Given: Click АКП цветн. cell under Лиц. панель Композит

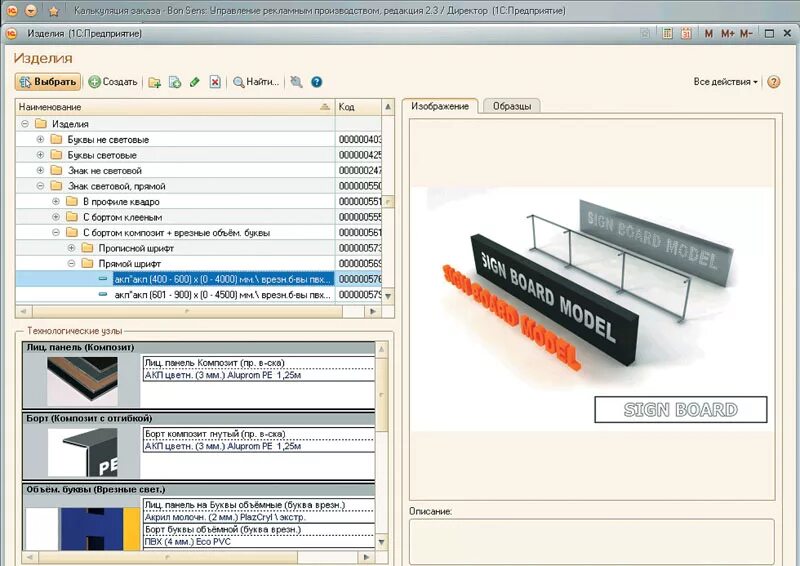Looking at the screenshot, I should coord(259,375).
